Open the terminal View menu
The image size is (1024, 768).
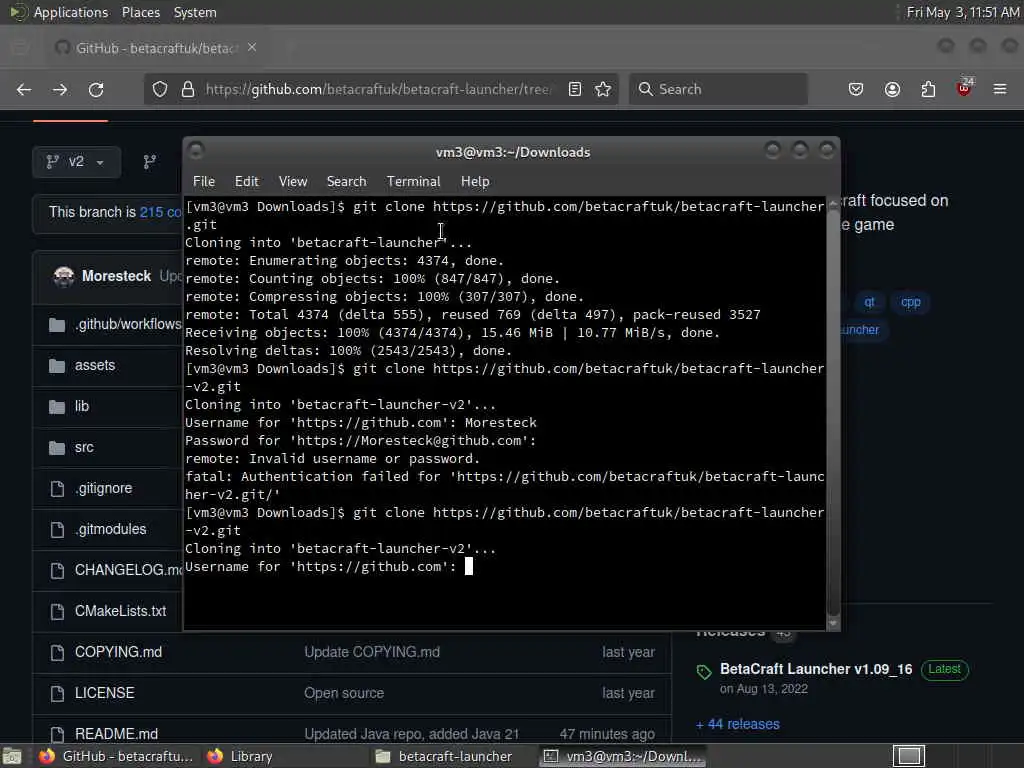point(293,182)
